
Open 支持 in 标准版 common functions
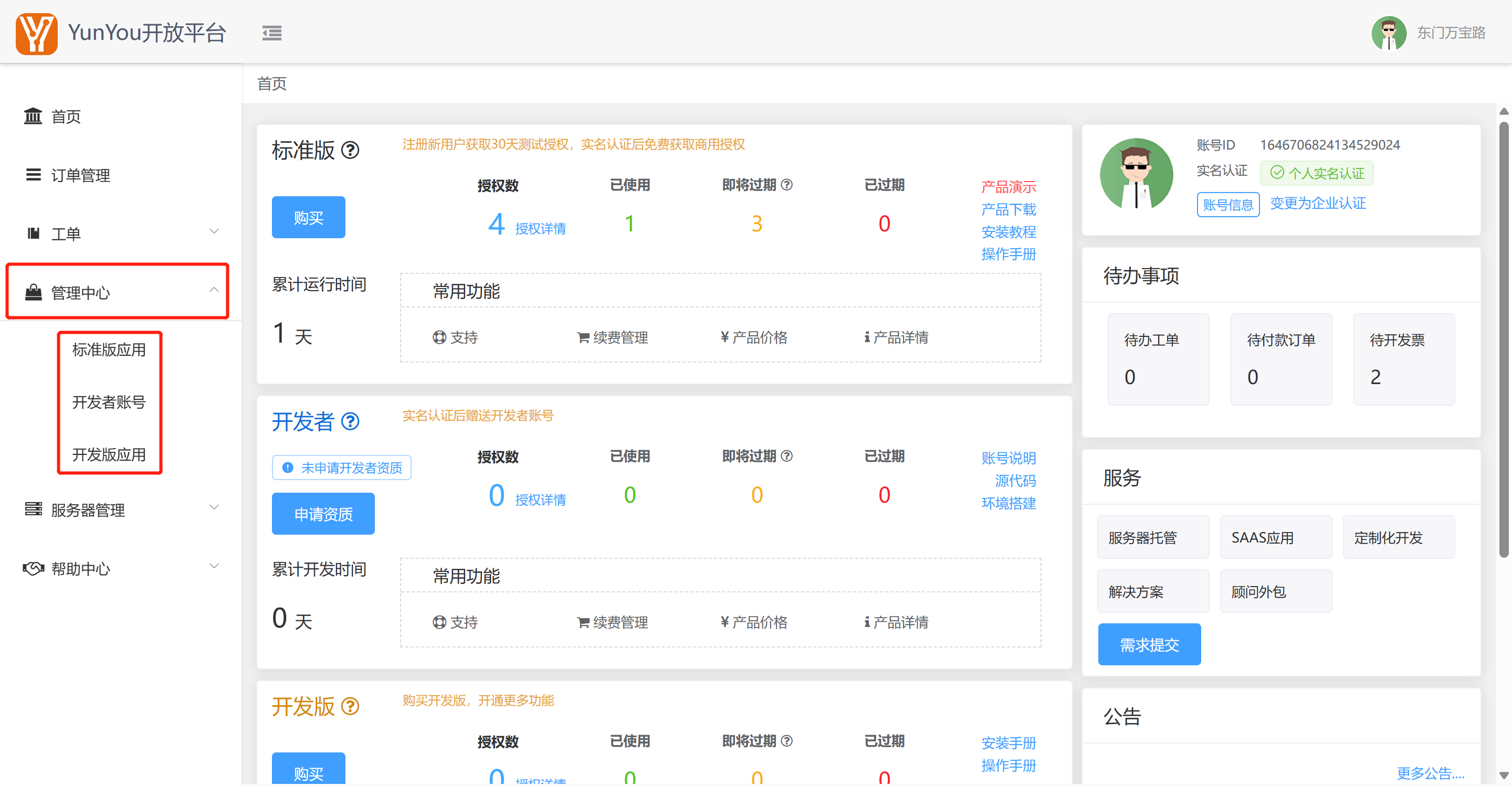[455, 337]
